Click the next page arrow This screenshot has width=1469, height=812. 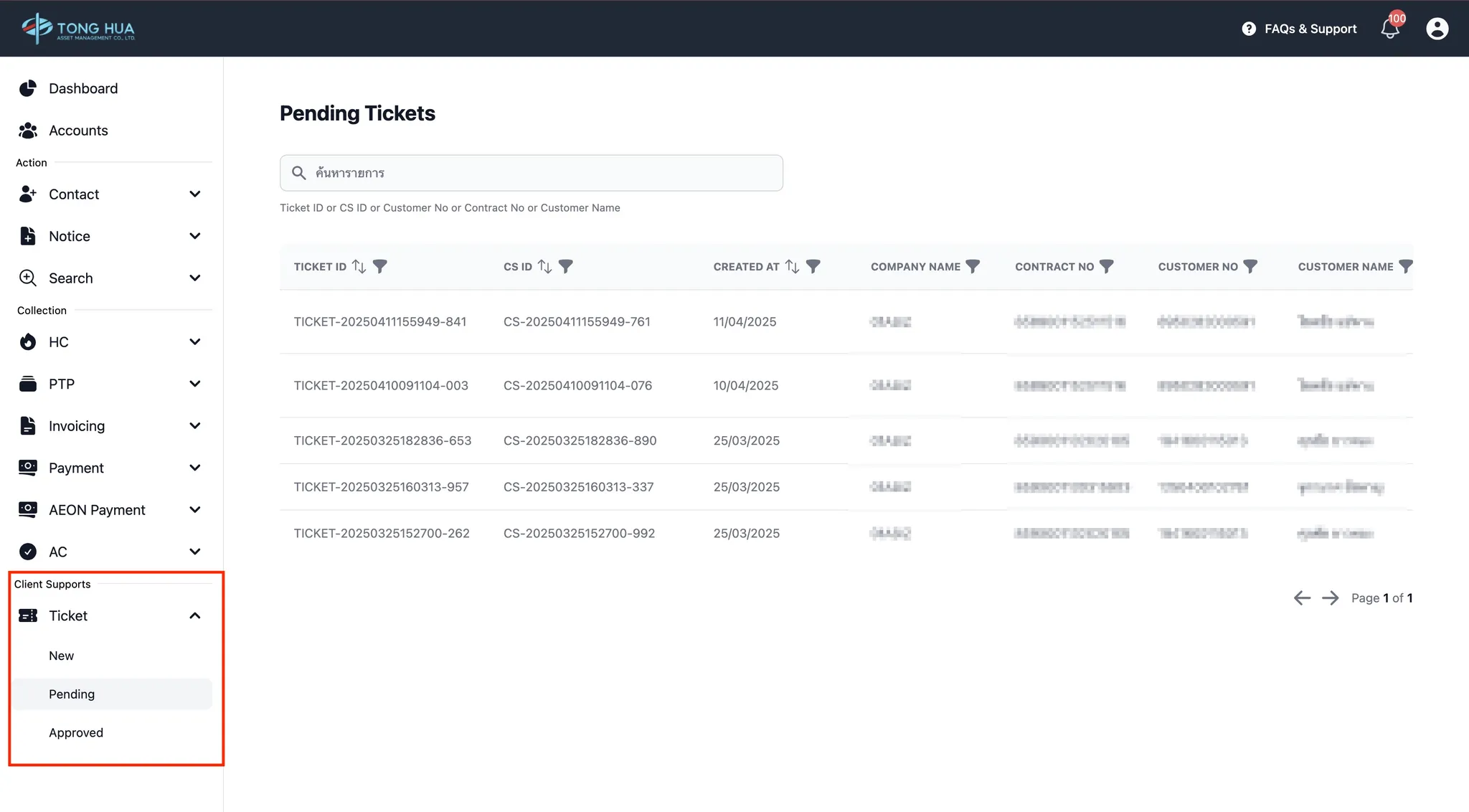click(x=1330, y=598)
